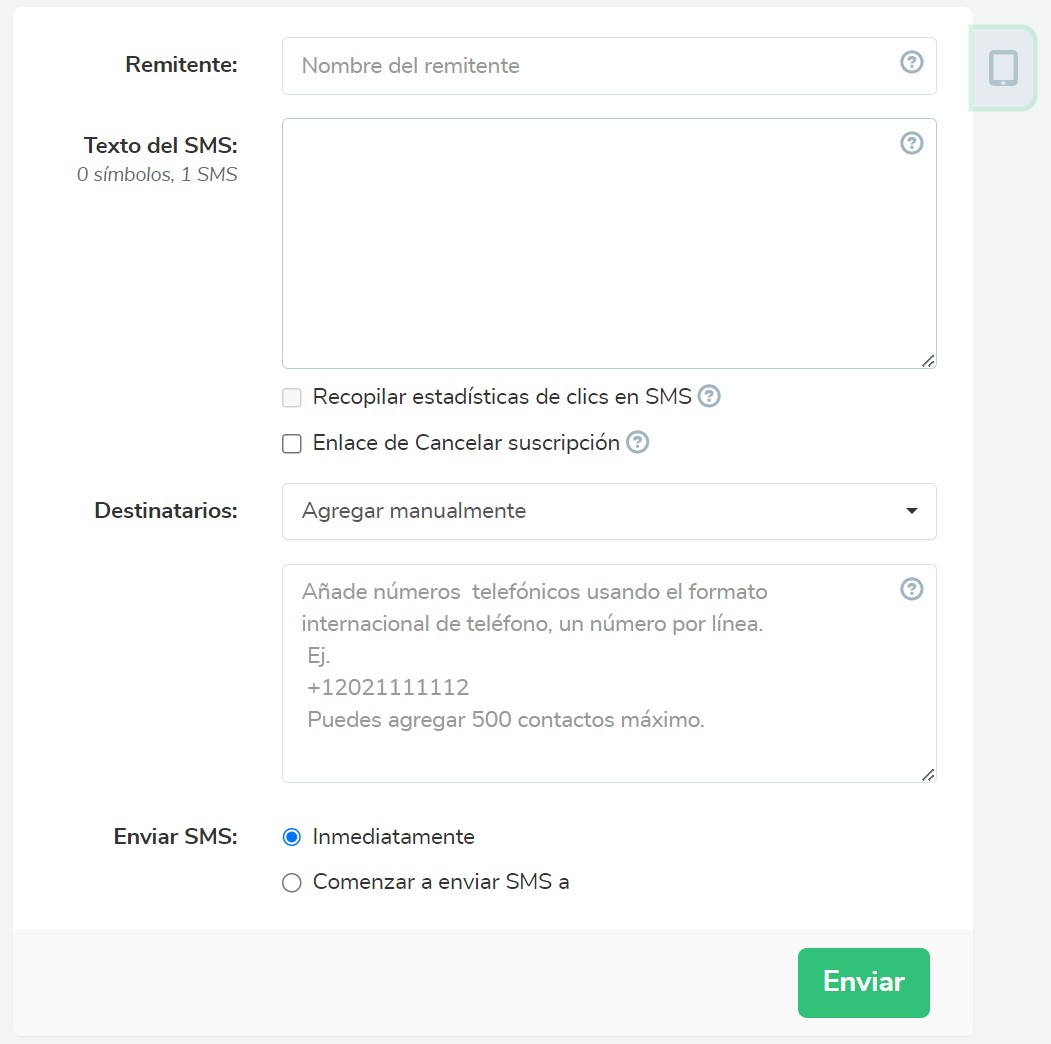Expand the Agregar manualmente recipients dropdown

coord(609,511)
